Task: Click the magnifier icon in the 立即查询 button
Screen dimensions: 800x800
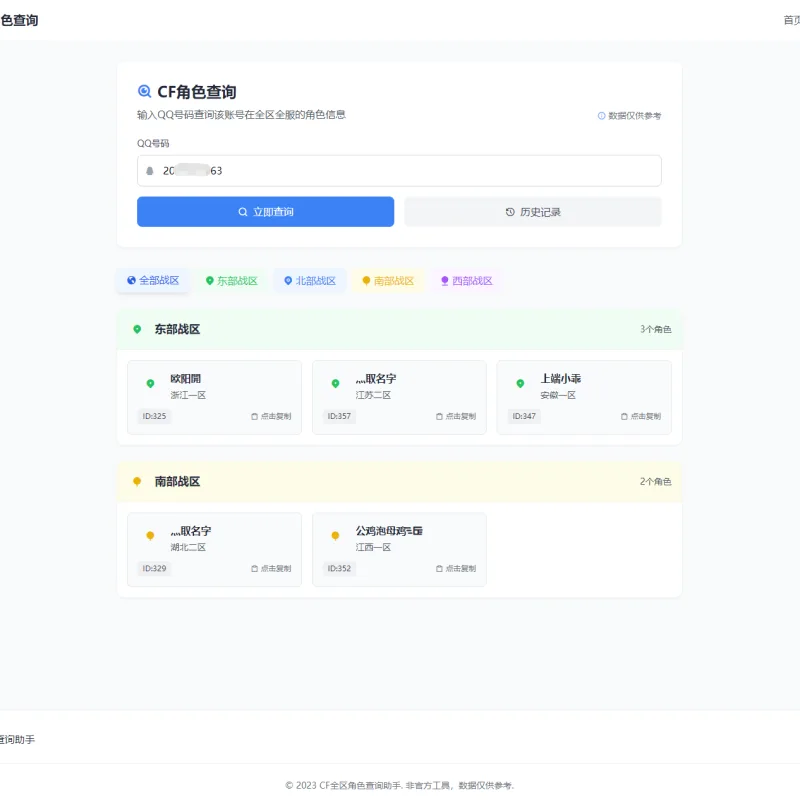Action: click(243, 212)
